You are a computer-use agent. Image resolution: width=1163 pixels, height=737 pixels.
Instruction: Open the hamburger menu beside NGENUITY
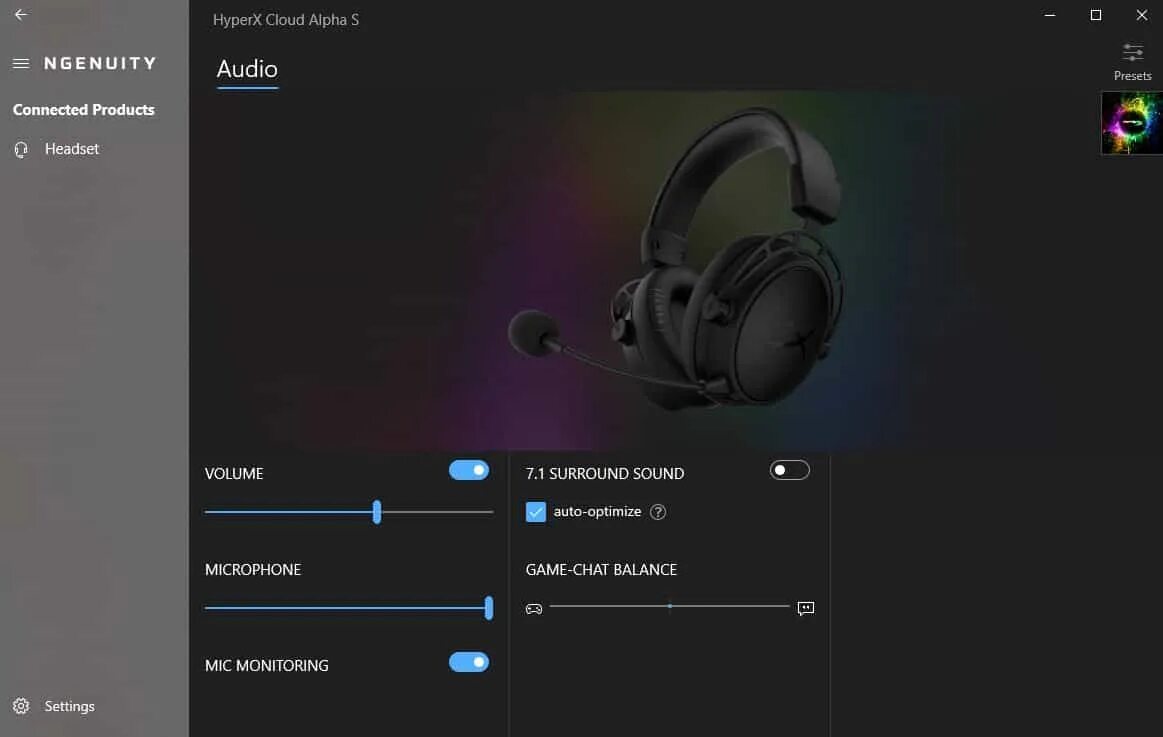click(x=21, y=64)
